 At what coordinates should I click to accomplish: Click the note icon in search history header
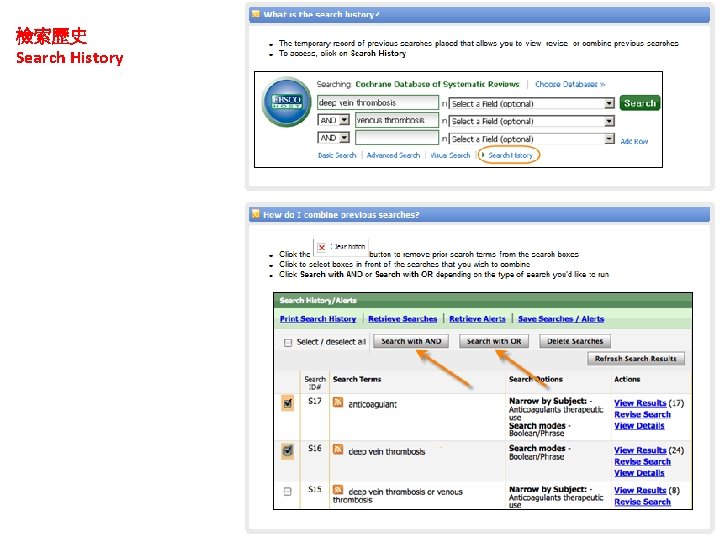[256, 14]
